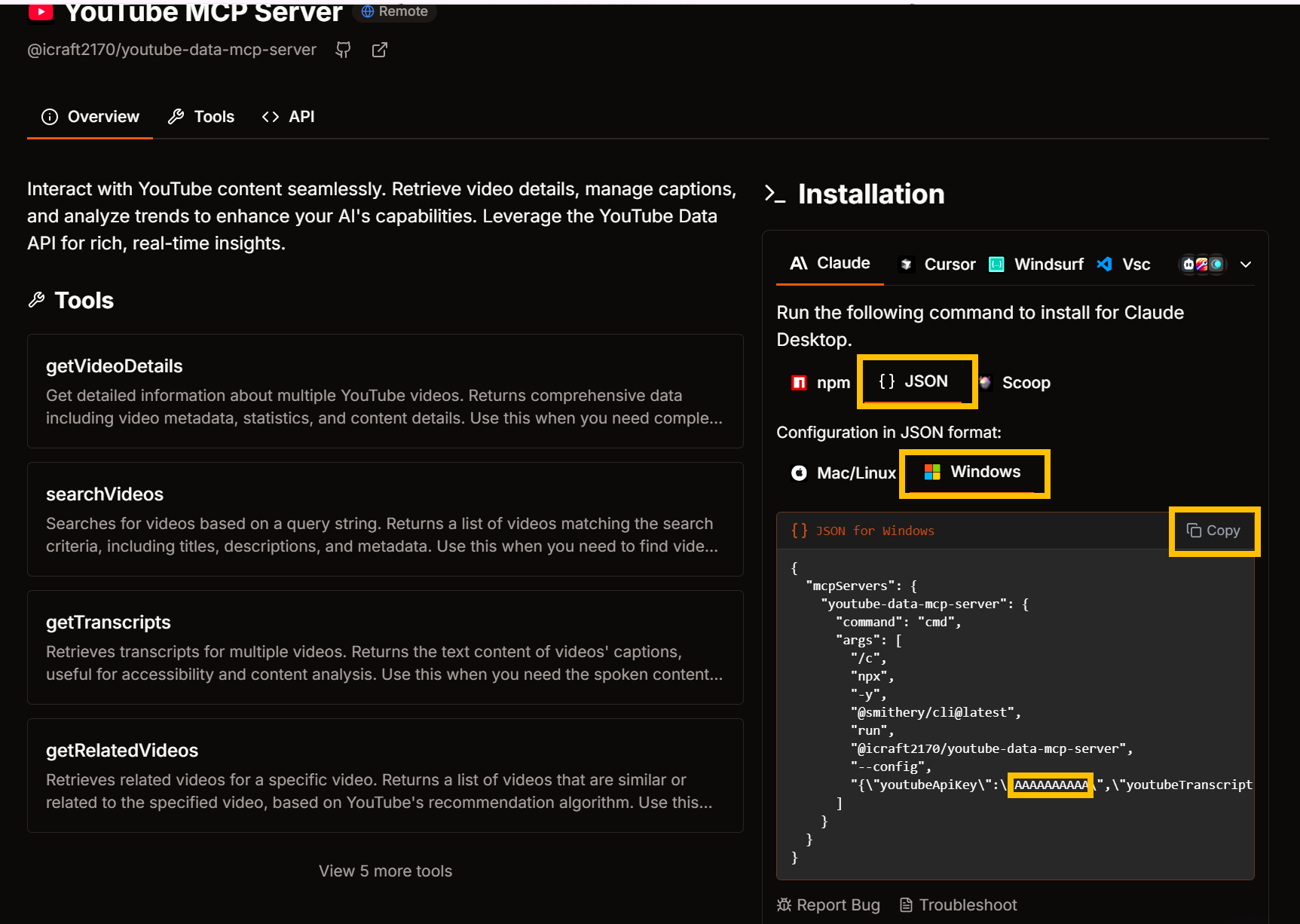Click the Cursor logo icon
This screenshot has height=924, width=1300.
[907, 265]
